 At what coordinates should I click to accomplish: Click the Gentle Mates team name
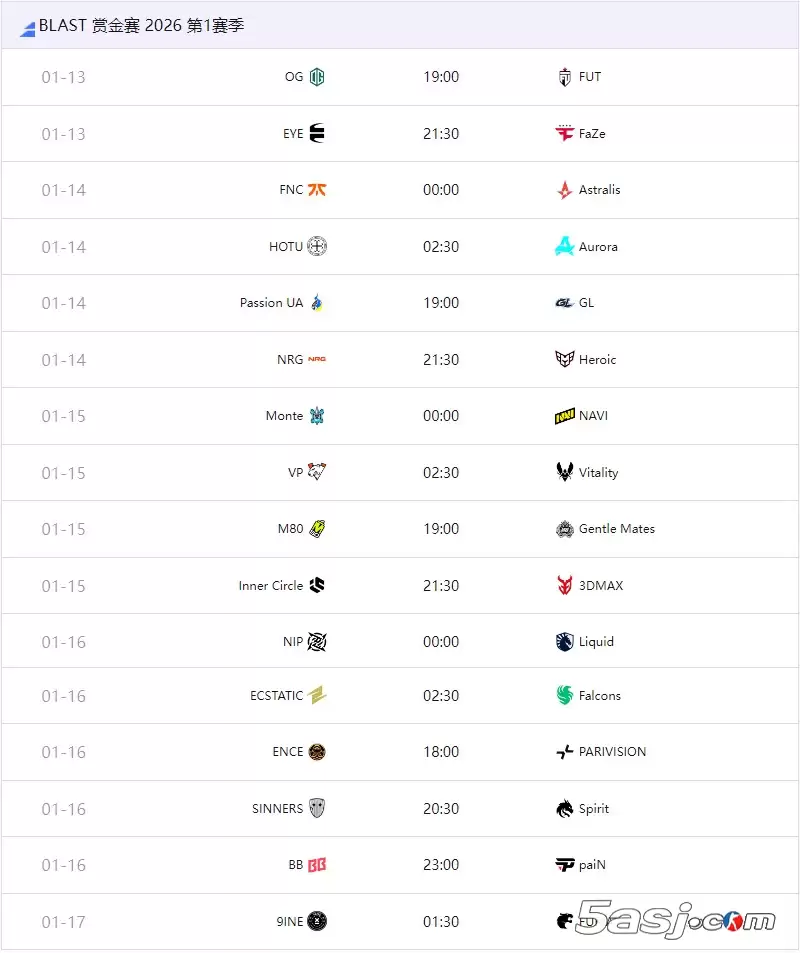[x=617, y=529]
